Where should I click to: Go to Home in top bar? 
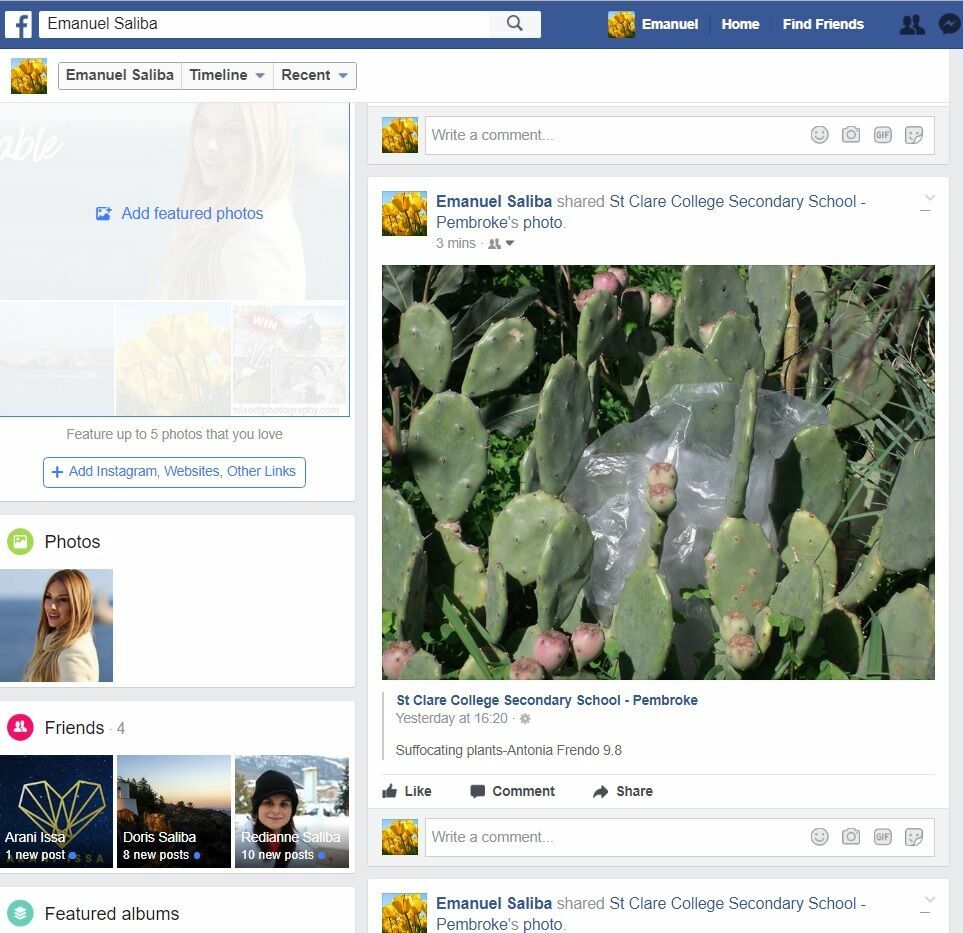point(740,24)
